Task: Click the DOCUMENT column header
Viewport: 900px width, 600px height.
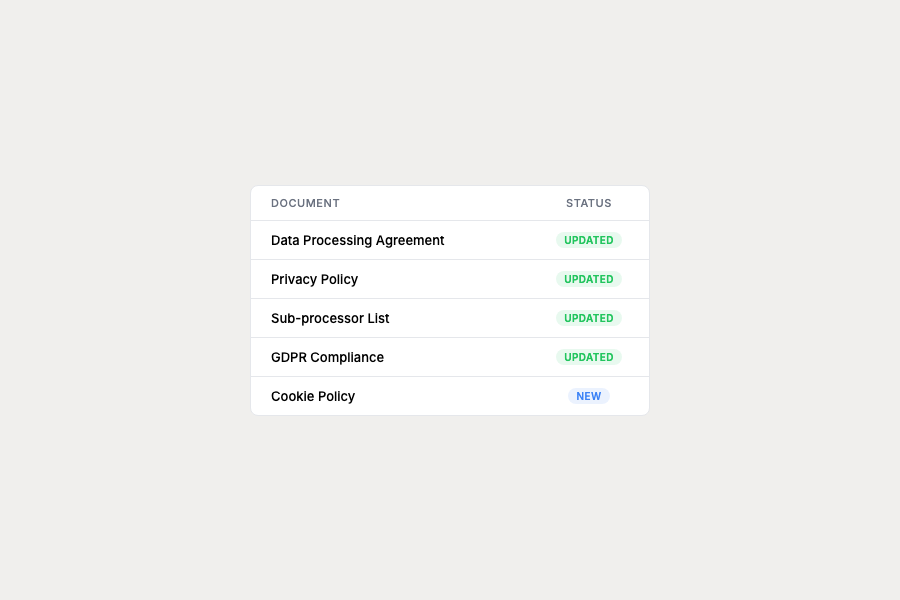Action: coord(305,203)
